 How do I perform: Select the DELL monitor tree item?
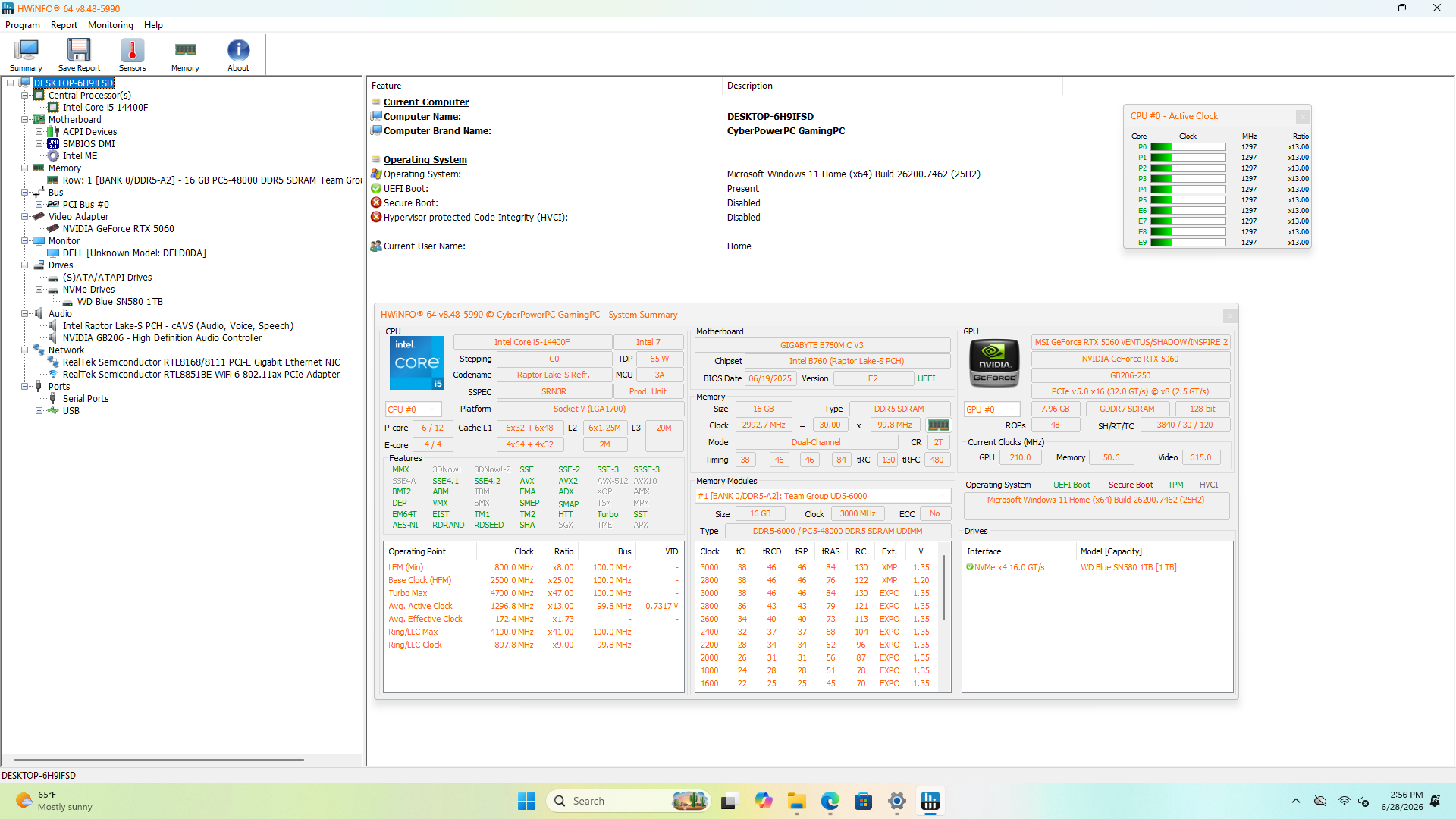134,253
